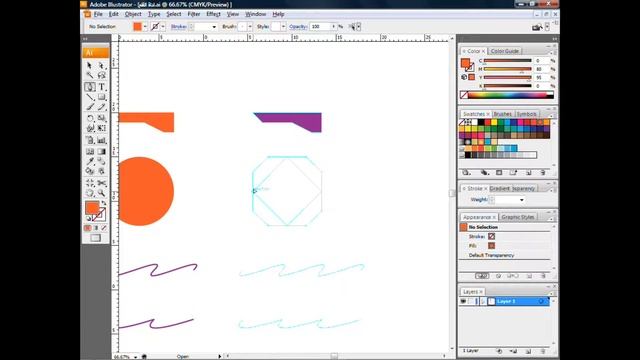The image size is (640, 360).
Task: Select the Hand tool
Action: pos(90,193)
